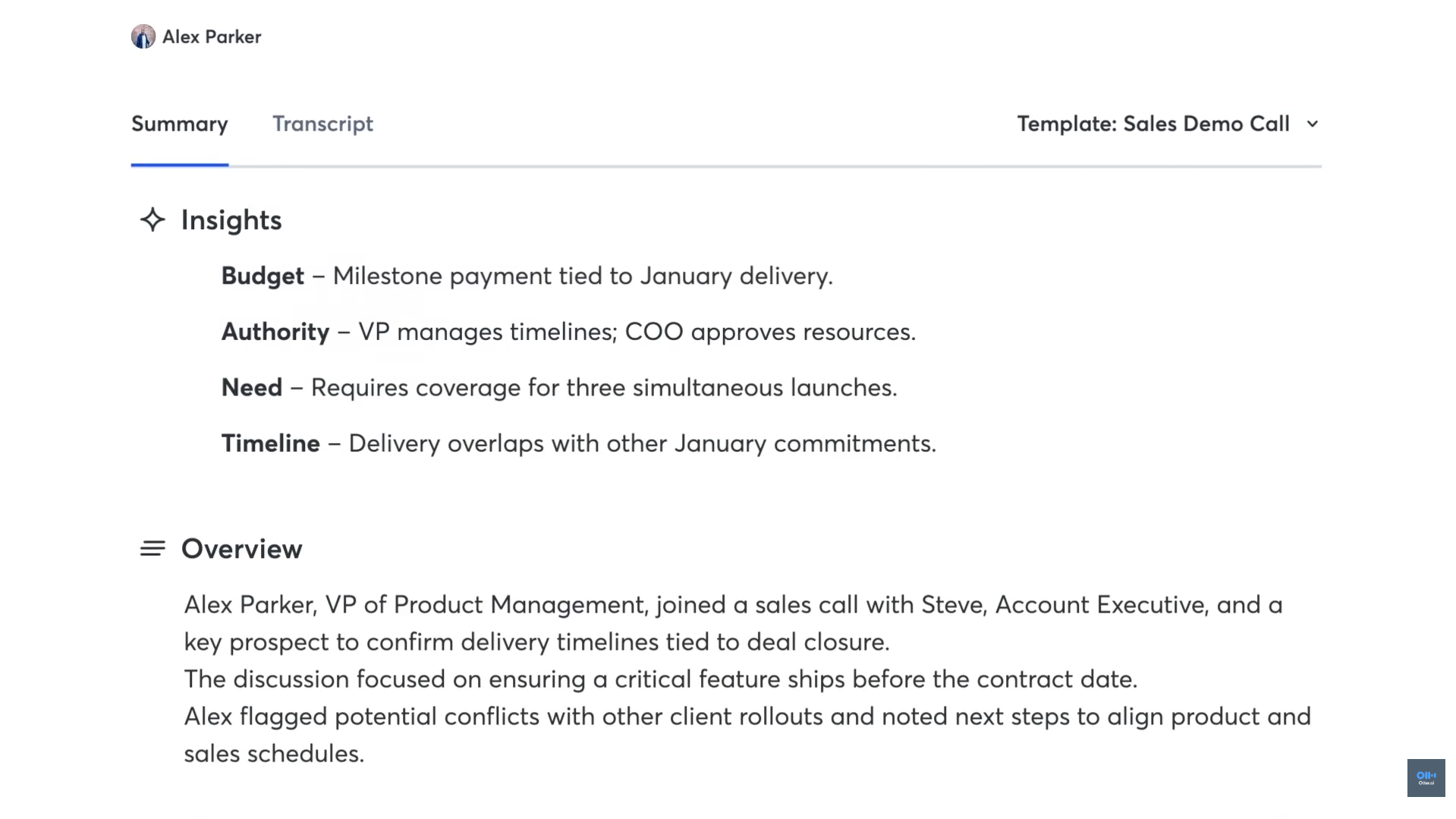Screen dimensions: 1456x819
Task: Click the Need insight label
Action: [x=252, y=387]
